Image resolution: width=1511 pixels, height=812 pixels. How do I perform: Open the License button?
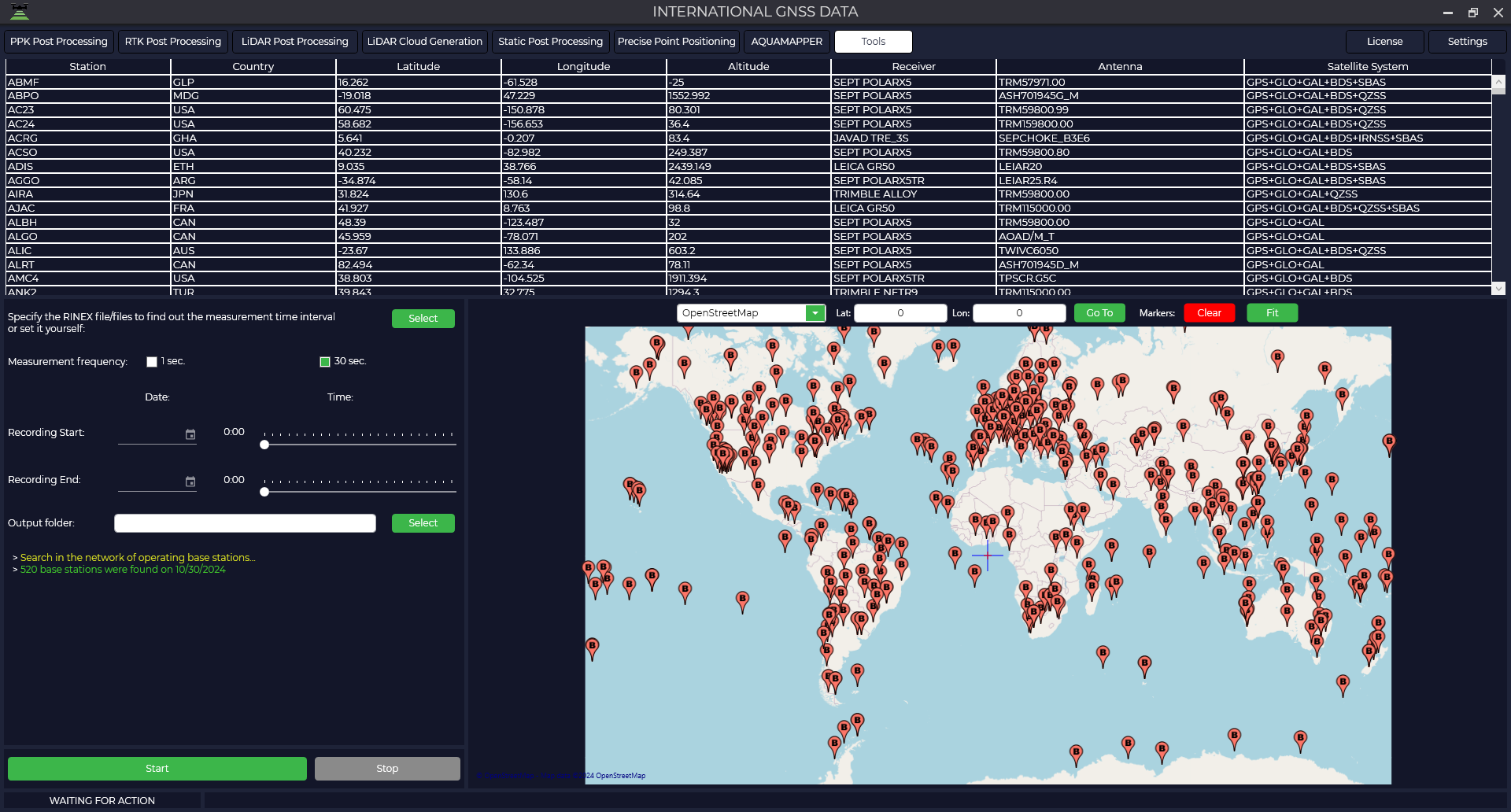tap(1385, 42)
